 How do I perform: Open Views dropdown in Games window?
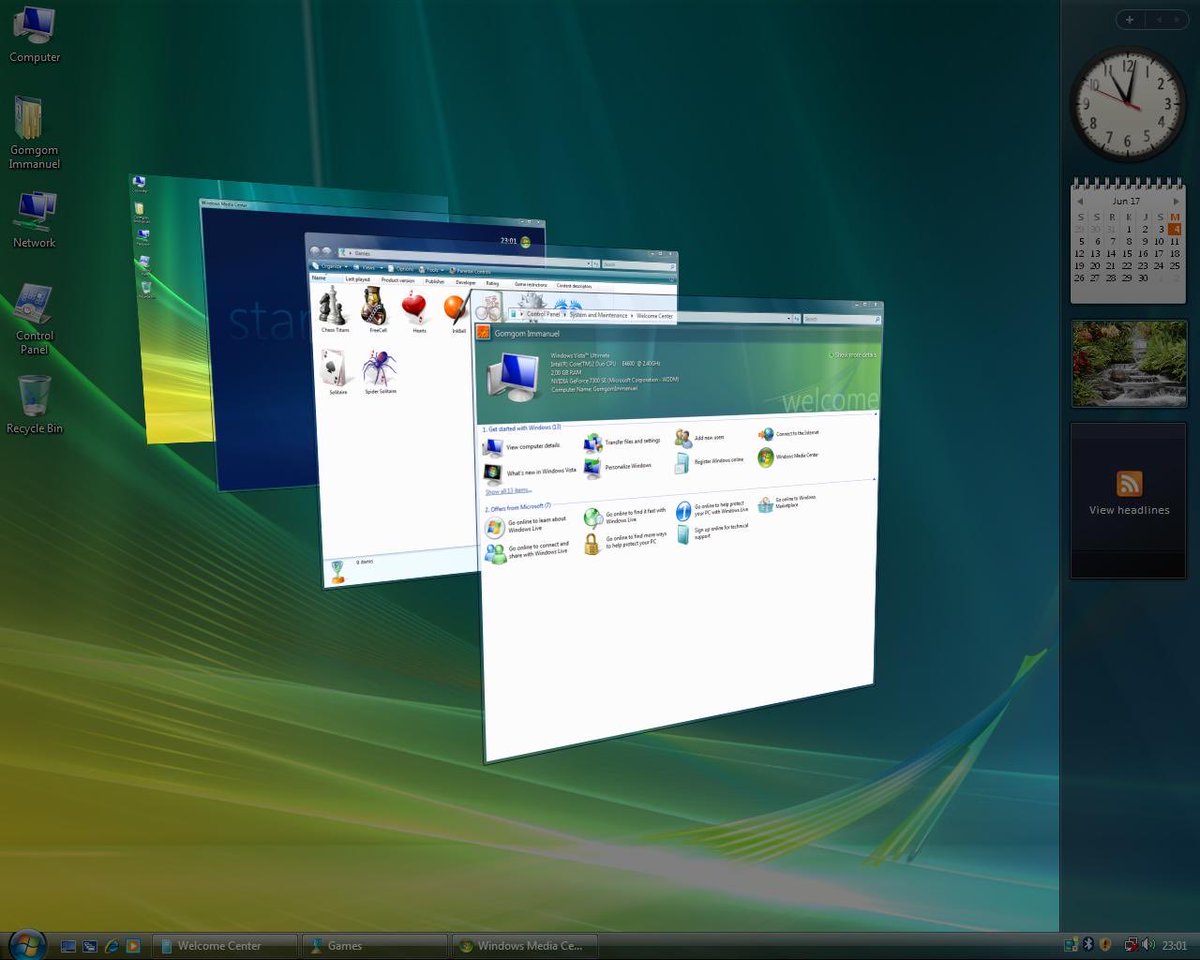point(368,267)
